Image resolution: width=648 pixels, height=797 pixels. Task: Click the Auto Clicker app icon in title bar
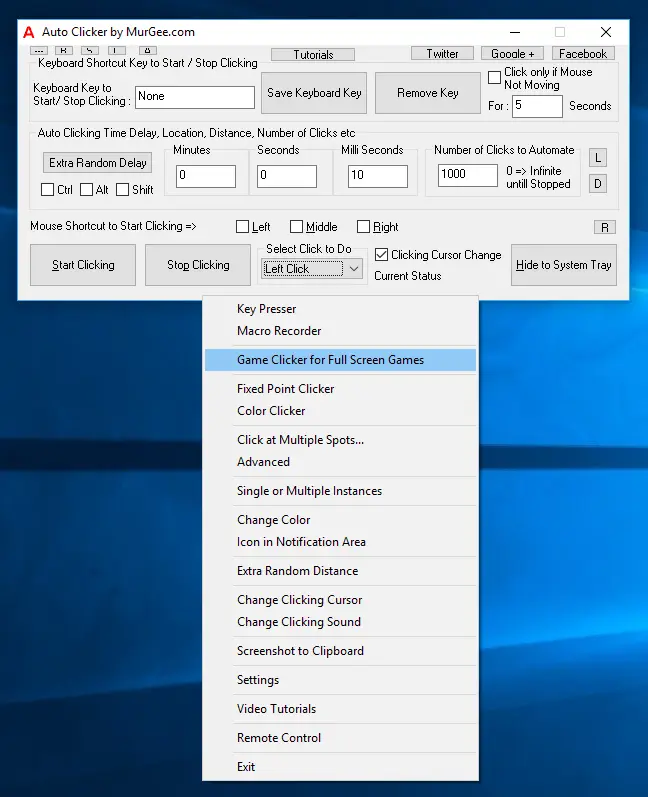pos(27,32)
